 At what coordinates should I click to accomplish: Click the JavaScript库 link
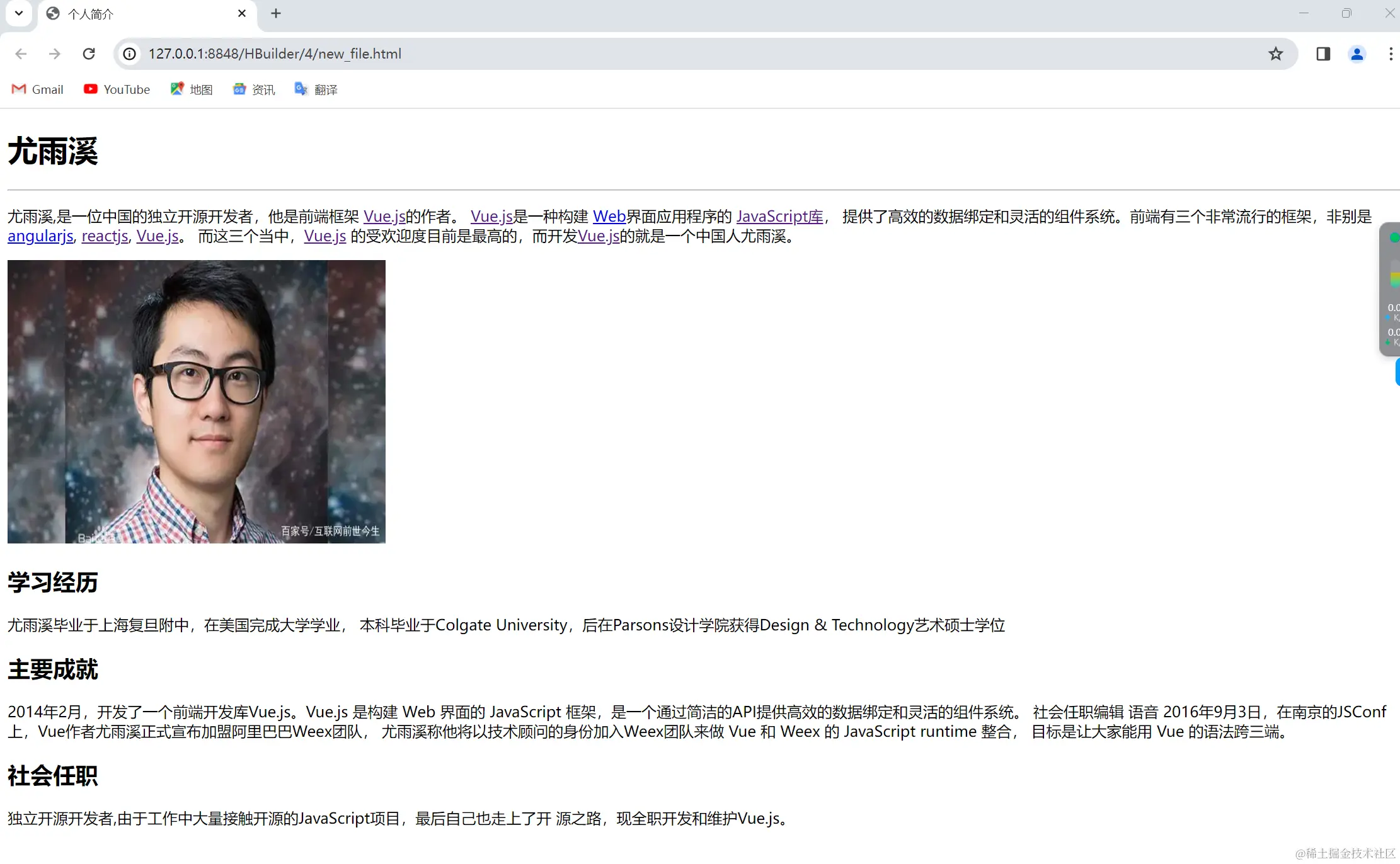pos(779,217)
